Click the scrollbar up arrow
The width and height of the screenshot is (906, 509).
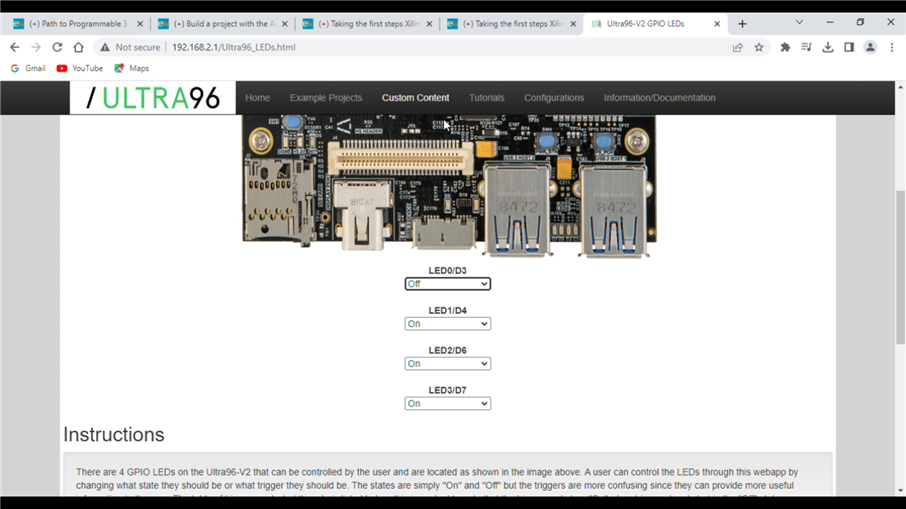coord(900,87)
